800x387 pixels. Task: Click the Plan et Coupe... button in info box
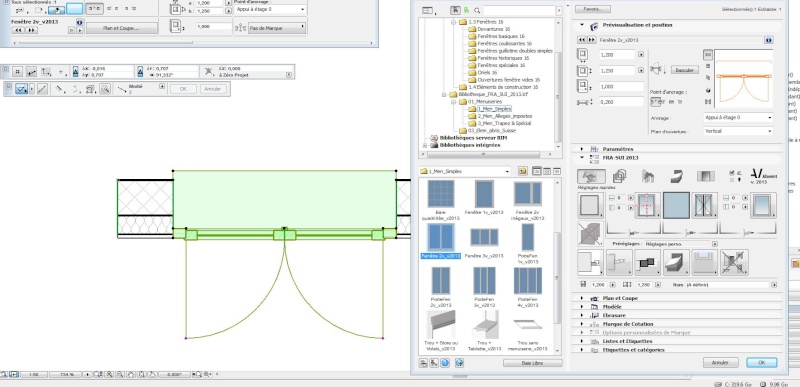(121, 28)
